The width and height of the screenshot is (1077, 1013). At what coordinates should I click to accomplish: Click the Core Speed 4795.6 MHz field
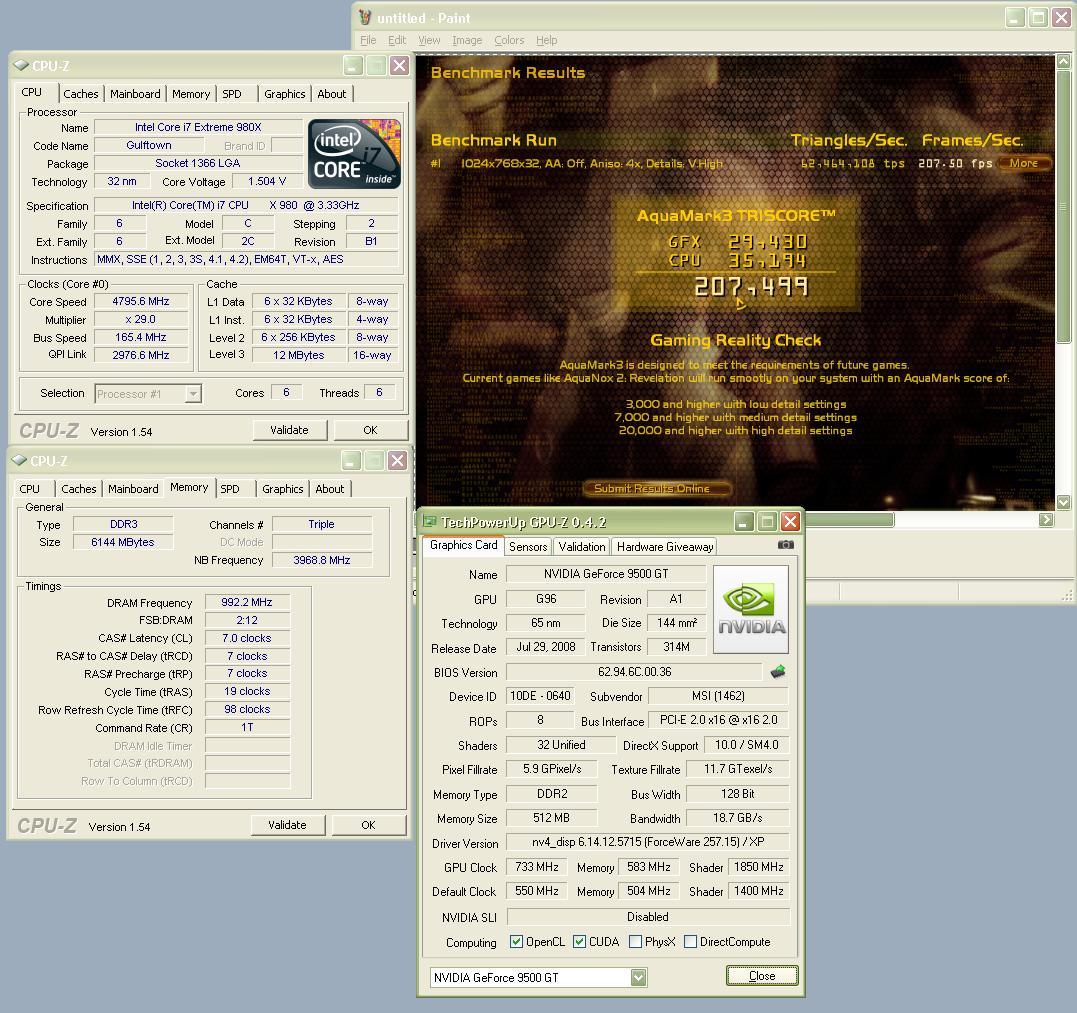click(x=141, y=301)
